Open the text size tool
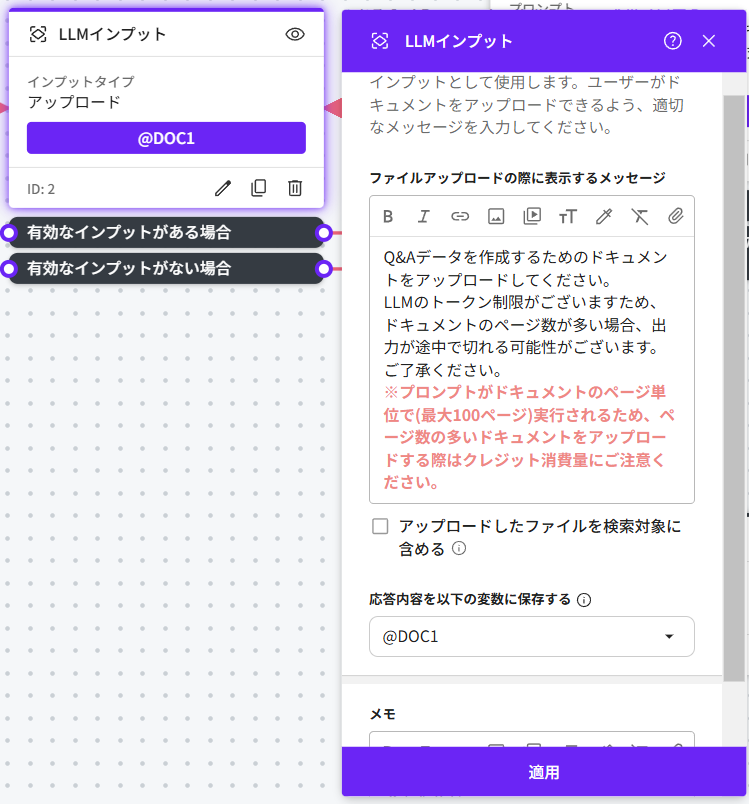The height and width of the screenshot is (804, 749). pos(567,216)
